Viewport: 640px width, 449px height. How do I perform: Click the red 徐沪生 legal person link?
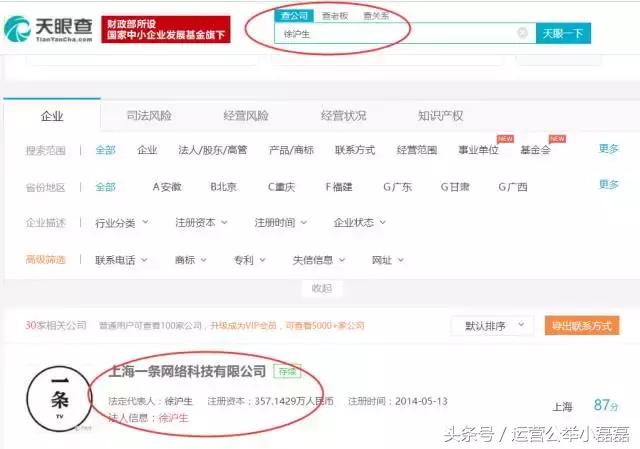(173, 418)
